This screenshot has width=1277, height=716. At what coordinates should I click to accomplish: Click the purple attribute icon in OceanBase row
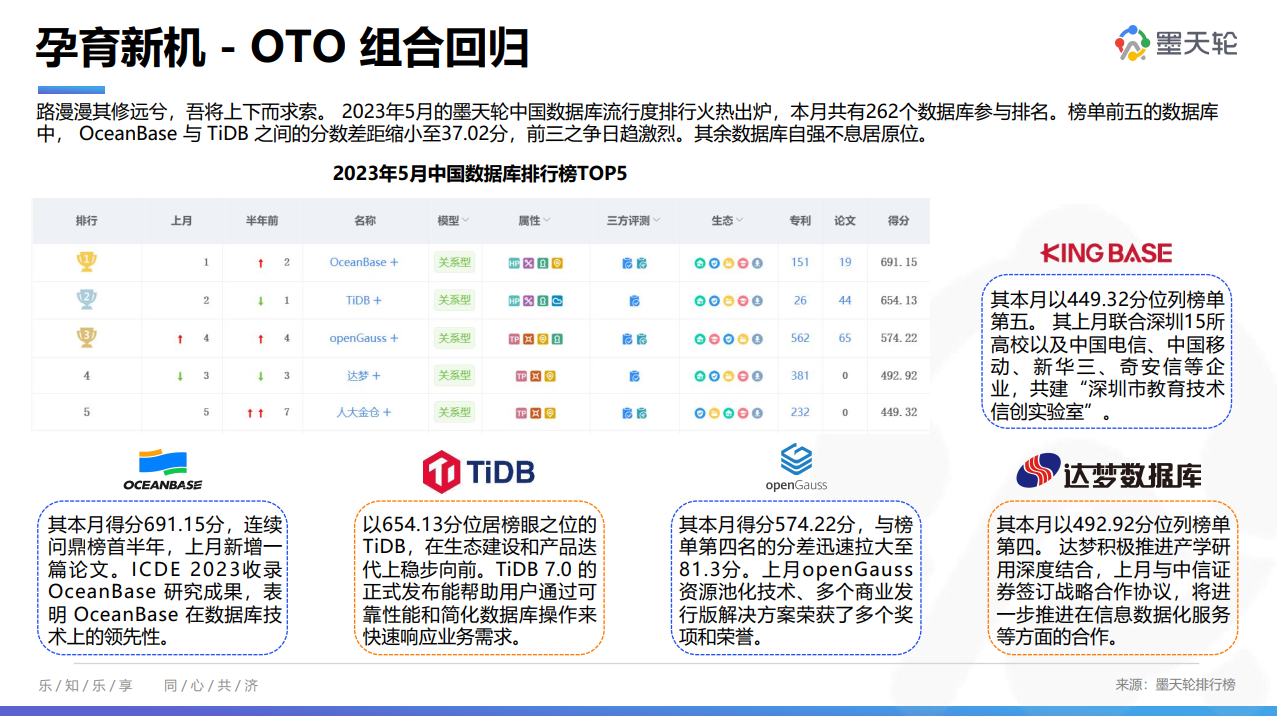pos(528,263)
